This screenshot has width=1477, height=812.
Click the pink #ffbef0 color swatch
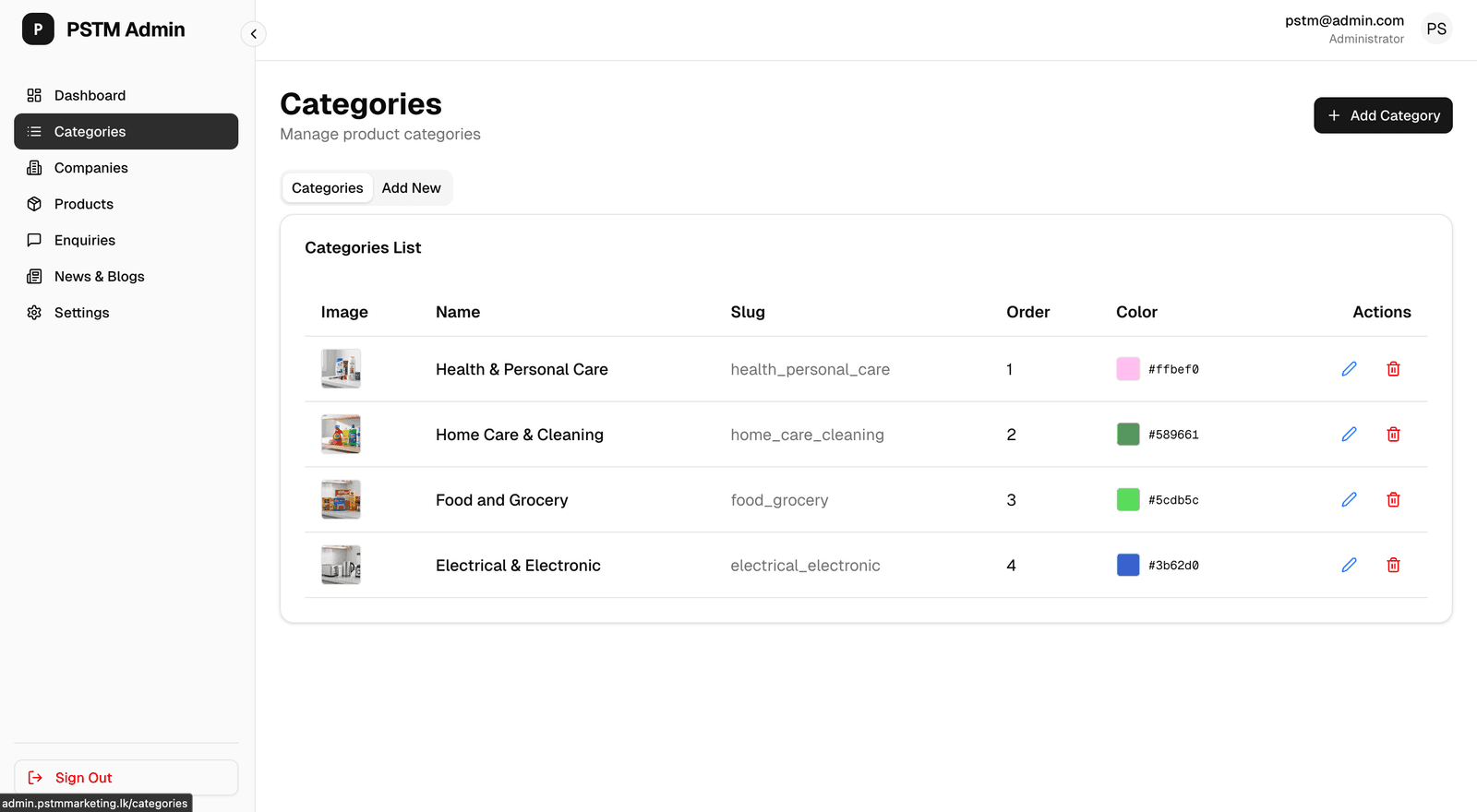(1128, 369)
